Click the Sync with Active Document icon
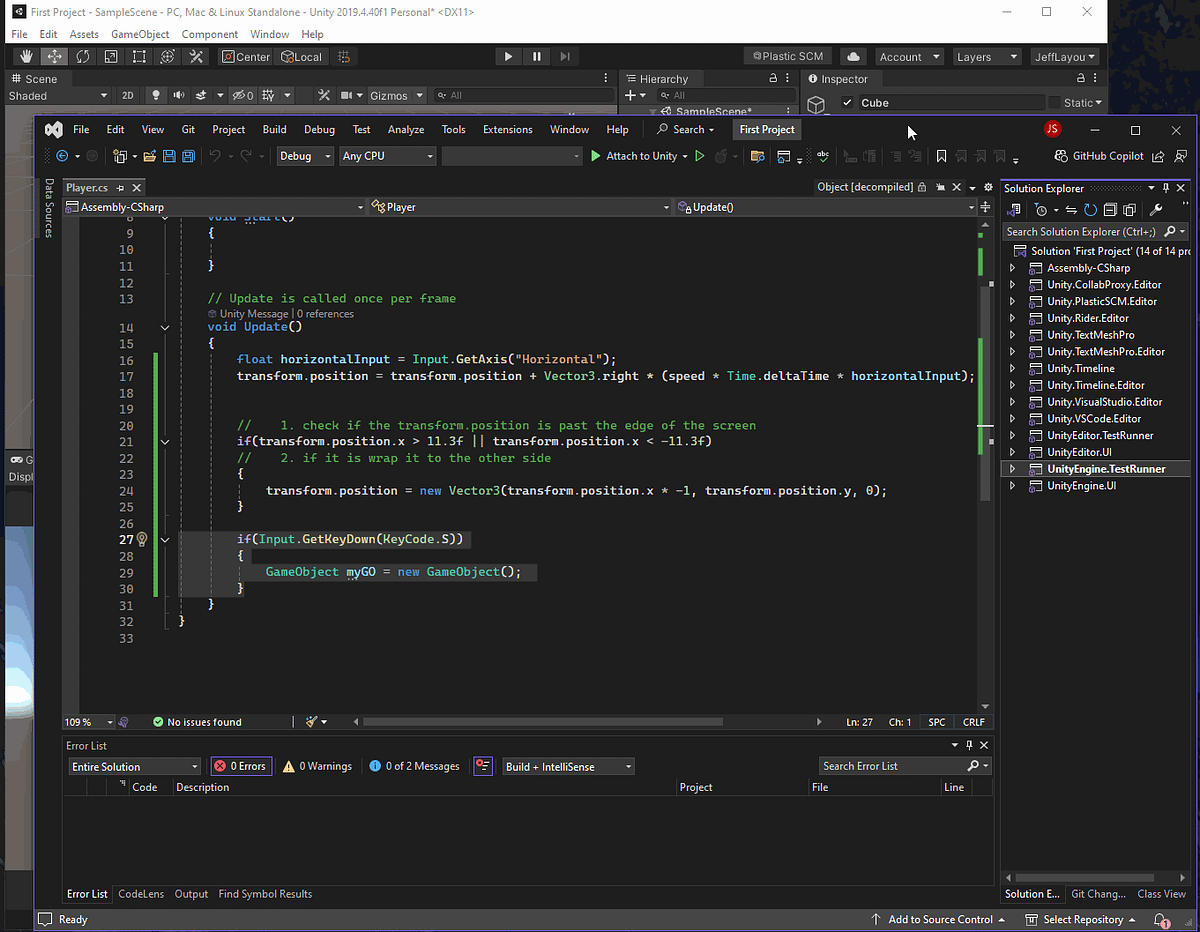Viewport: 1200px width, 932px height. pos(1071,210)
